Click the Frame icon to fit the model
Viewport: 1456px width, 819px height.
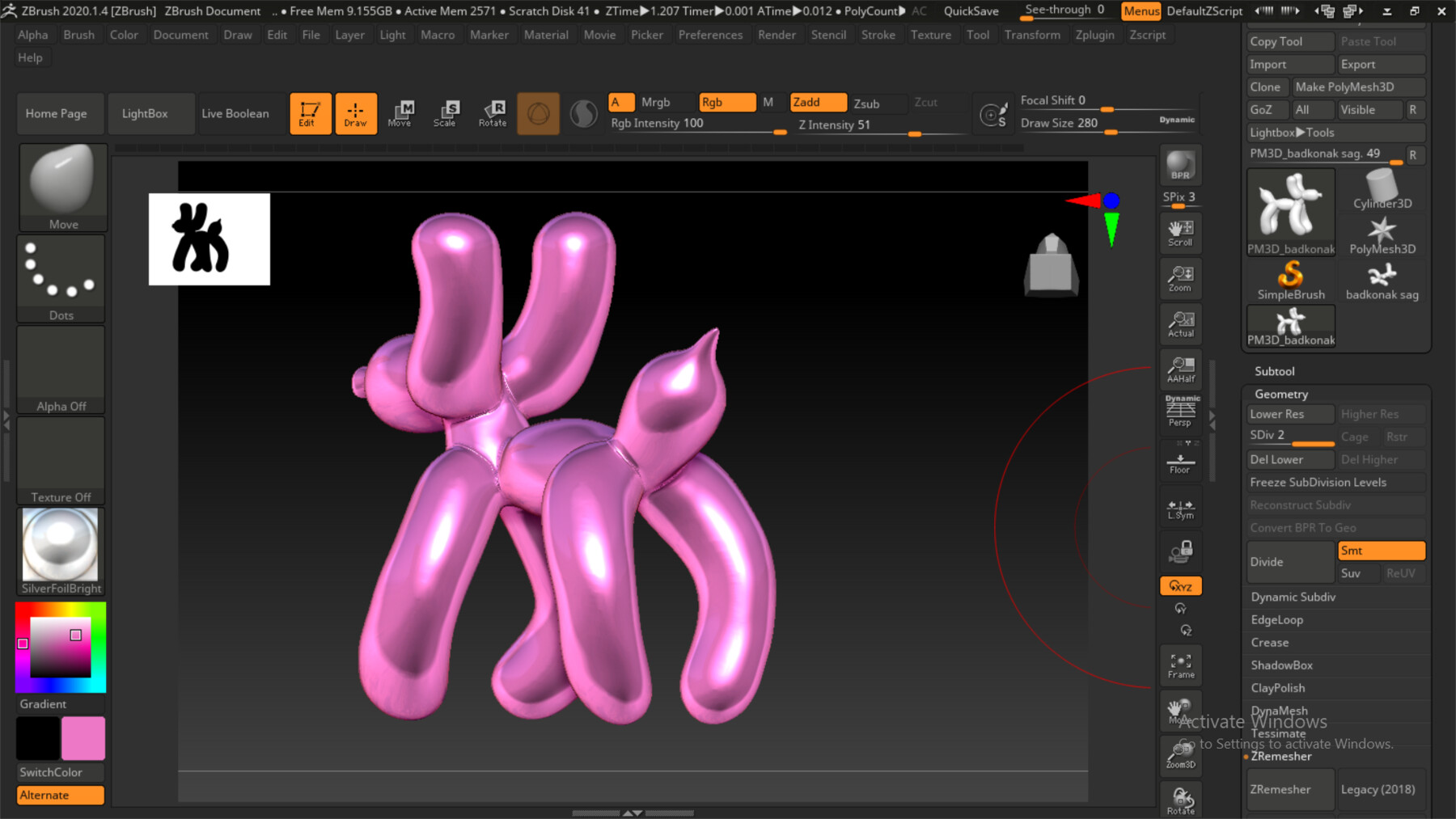click(1180, 665)
